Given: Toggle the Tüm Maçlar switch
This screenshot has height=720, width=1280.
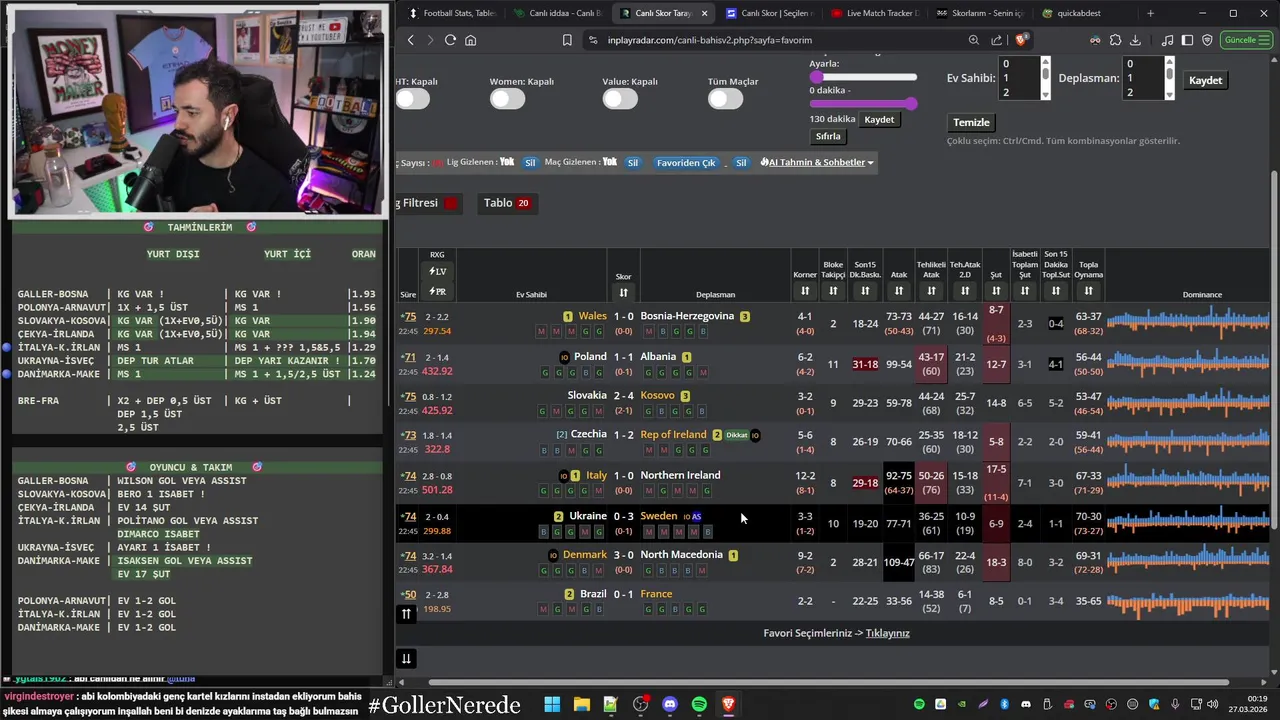Looking at the screenshot, I should click(x=725, y=98).
